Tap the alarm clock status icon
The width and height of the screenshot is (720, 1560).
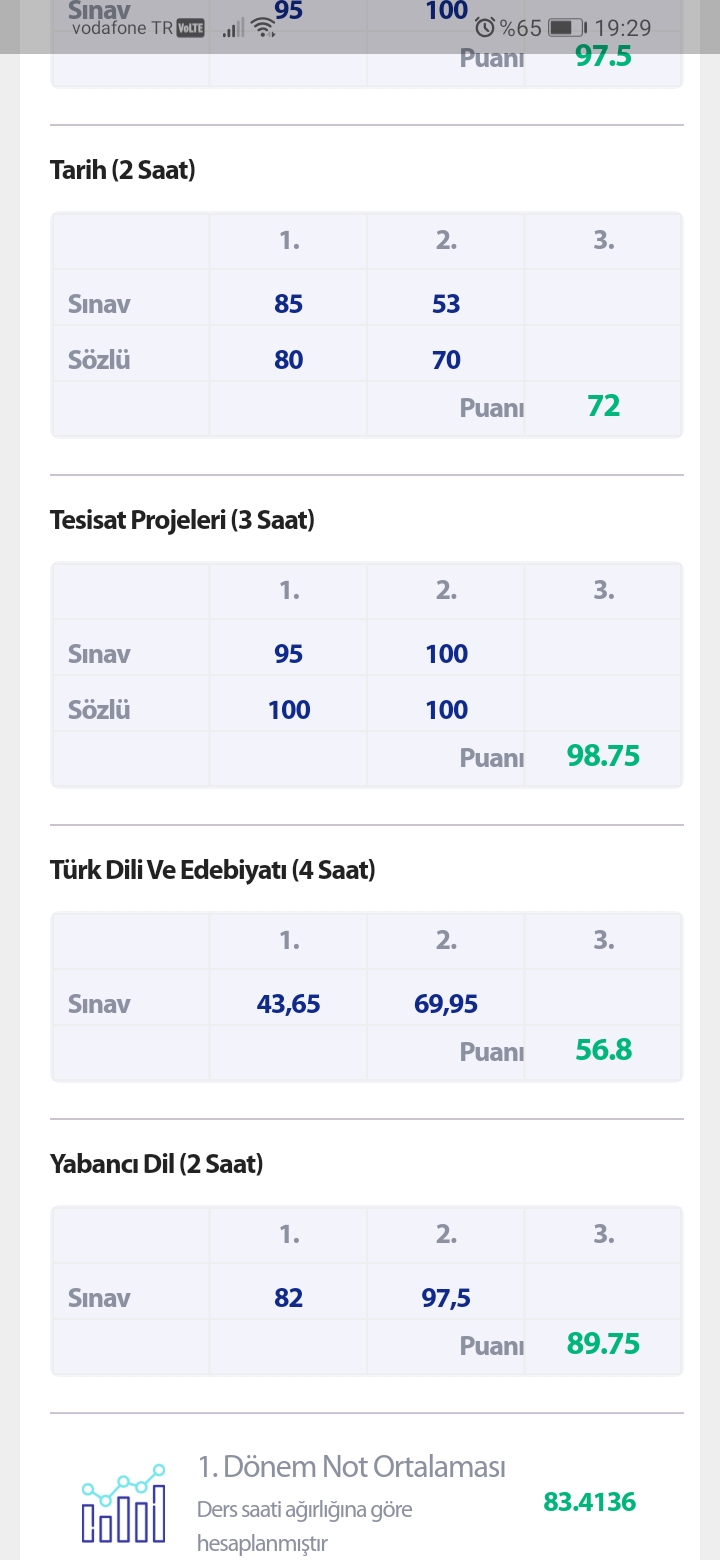coord(486,28)
